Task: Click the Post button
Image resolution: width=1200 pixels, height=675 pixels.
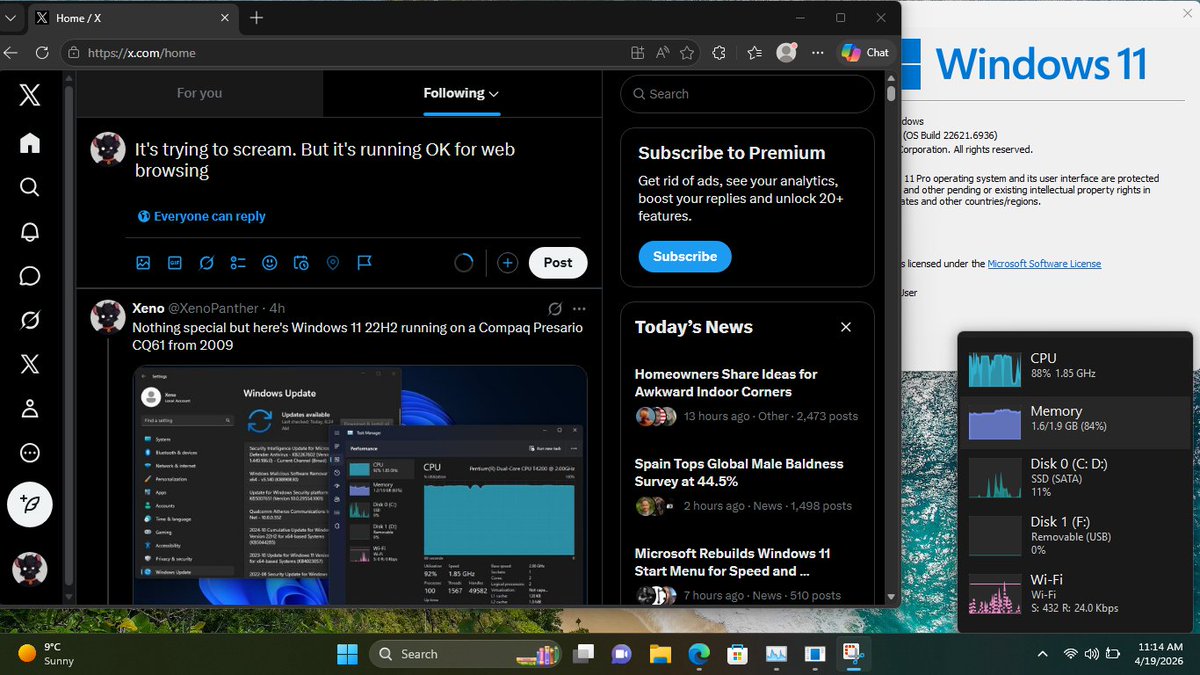Action: pyautogui.click(x=558, y=263)
